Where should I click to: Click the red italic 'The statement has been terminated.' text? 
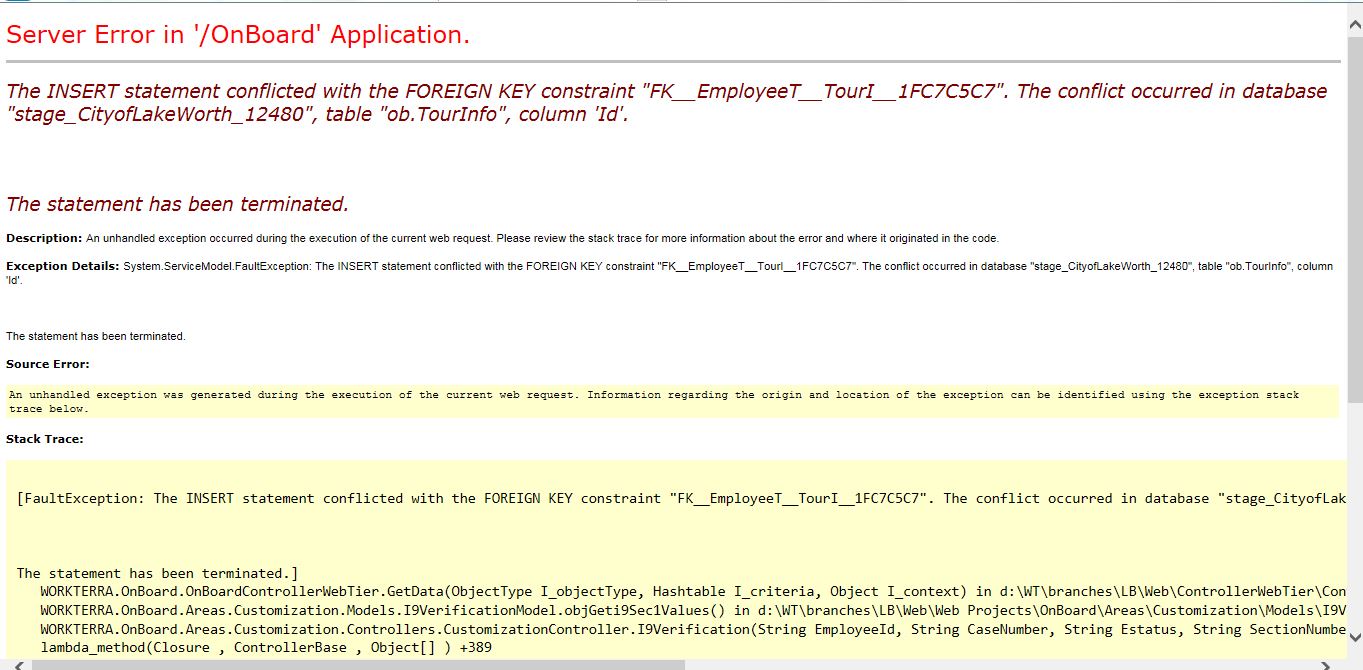click(x=177, y=204)
